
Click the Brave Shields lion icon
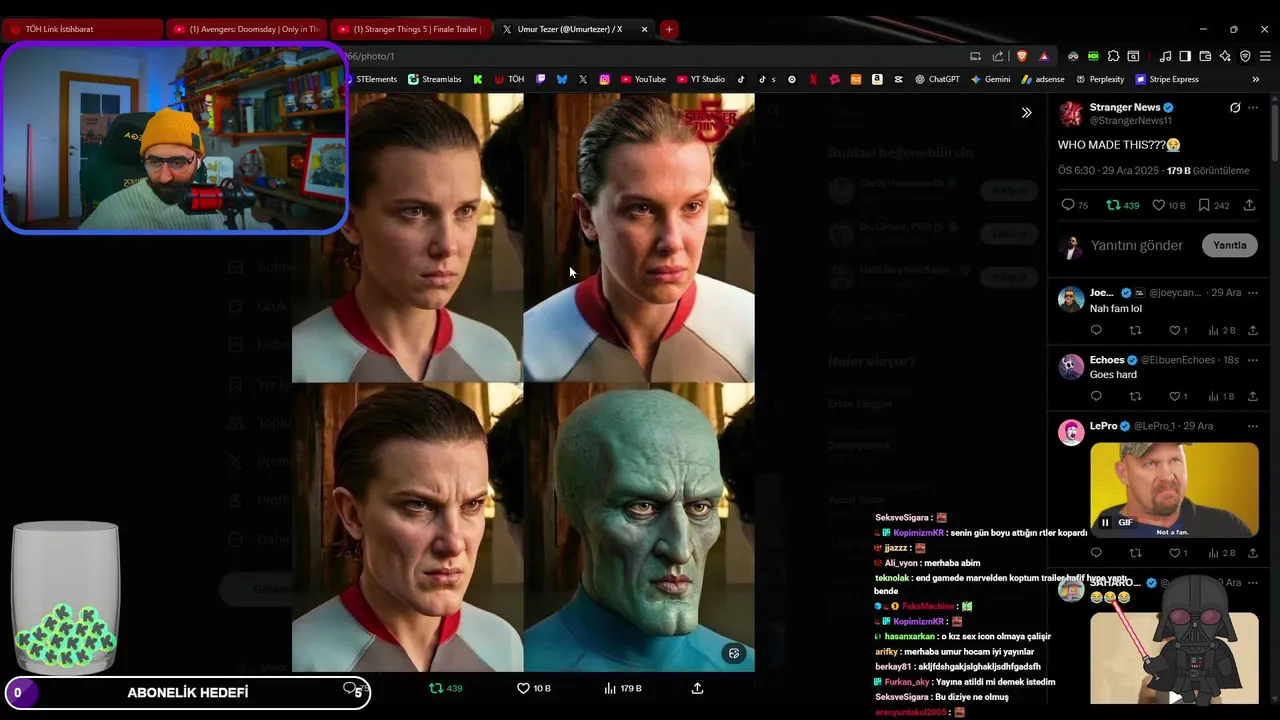pyautogui.click(x=1022, y=56)
